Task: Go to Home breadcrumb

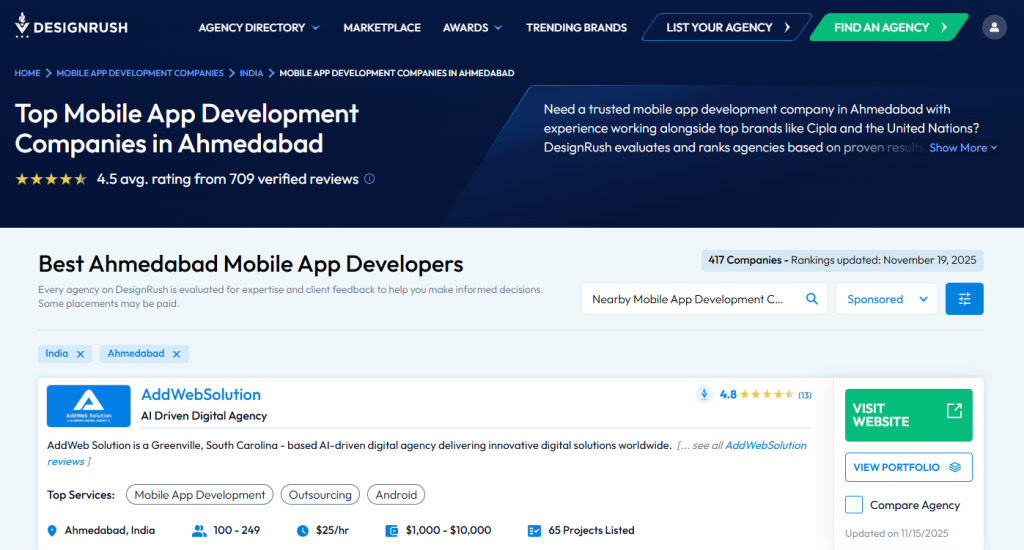Action: (x=27, y=73)
